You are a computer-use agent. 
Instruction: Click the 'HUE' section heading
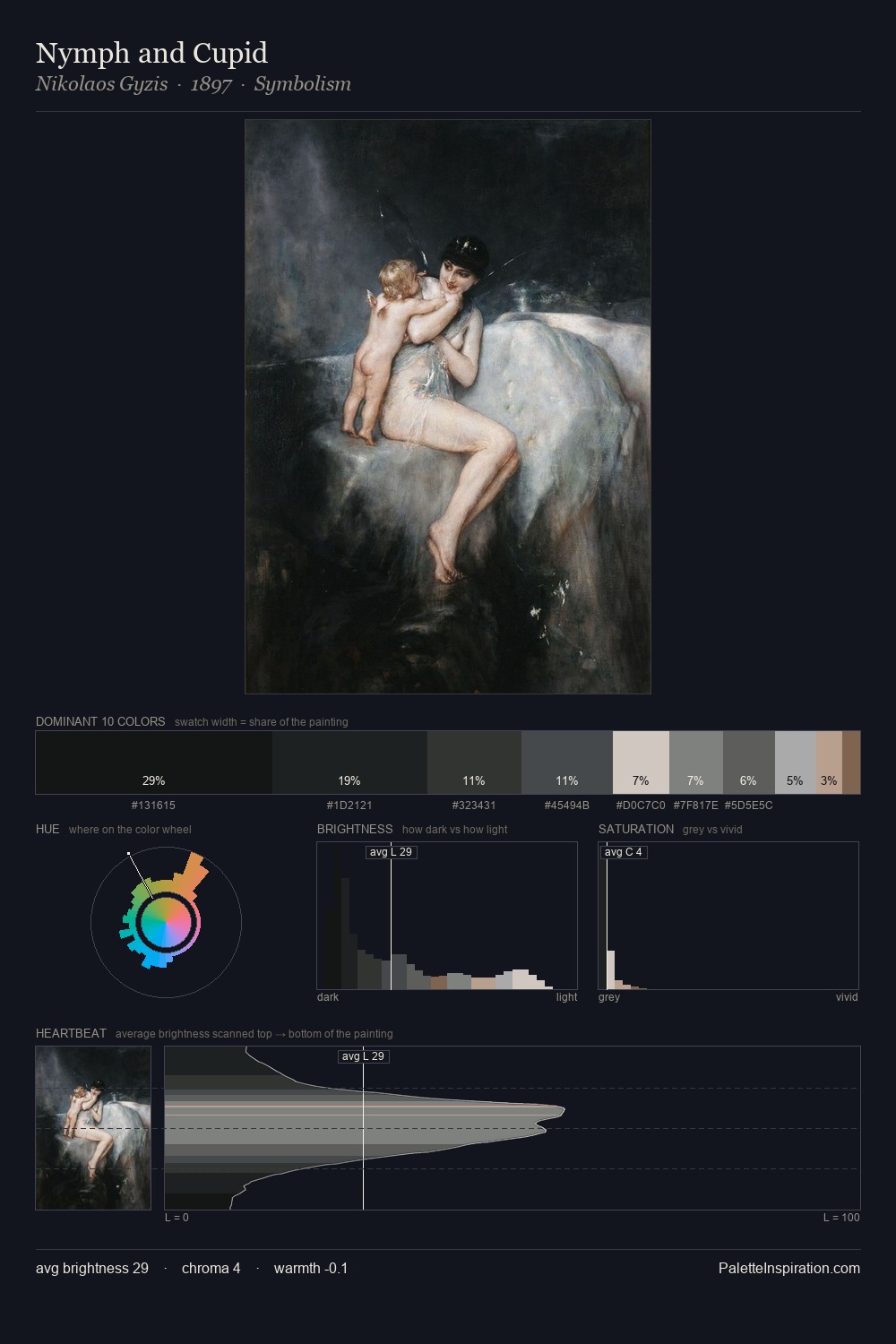click(47, 829)
